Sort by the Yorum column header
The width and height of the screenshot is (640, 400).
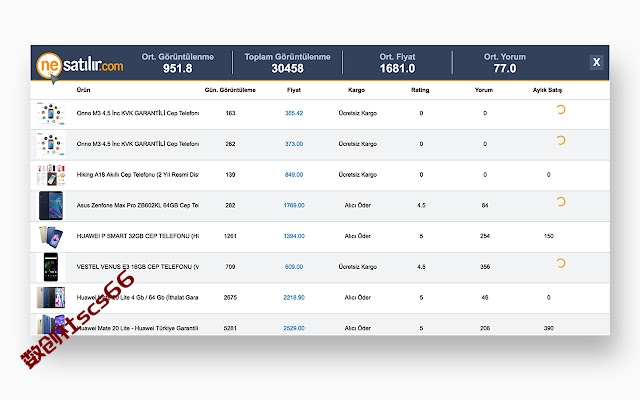[484, 90]
